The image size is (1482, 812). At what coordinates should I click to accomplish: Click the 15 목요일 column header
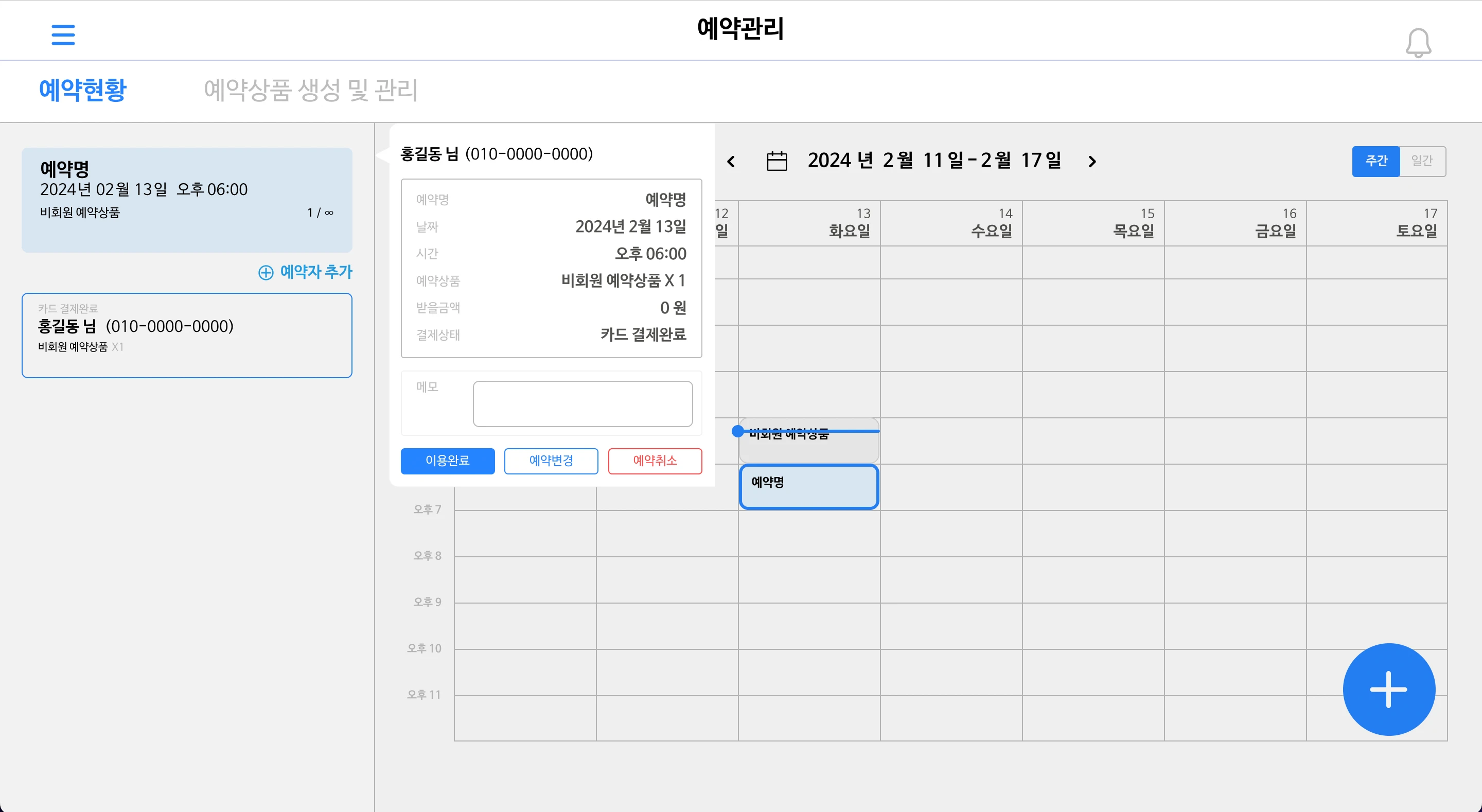1093,224
